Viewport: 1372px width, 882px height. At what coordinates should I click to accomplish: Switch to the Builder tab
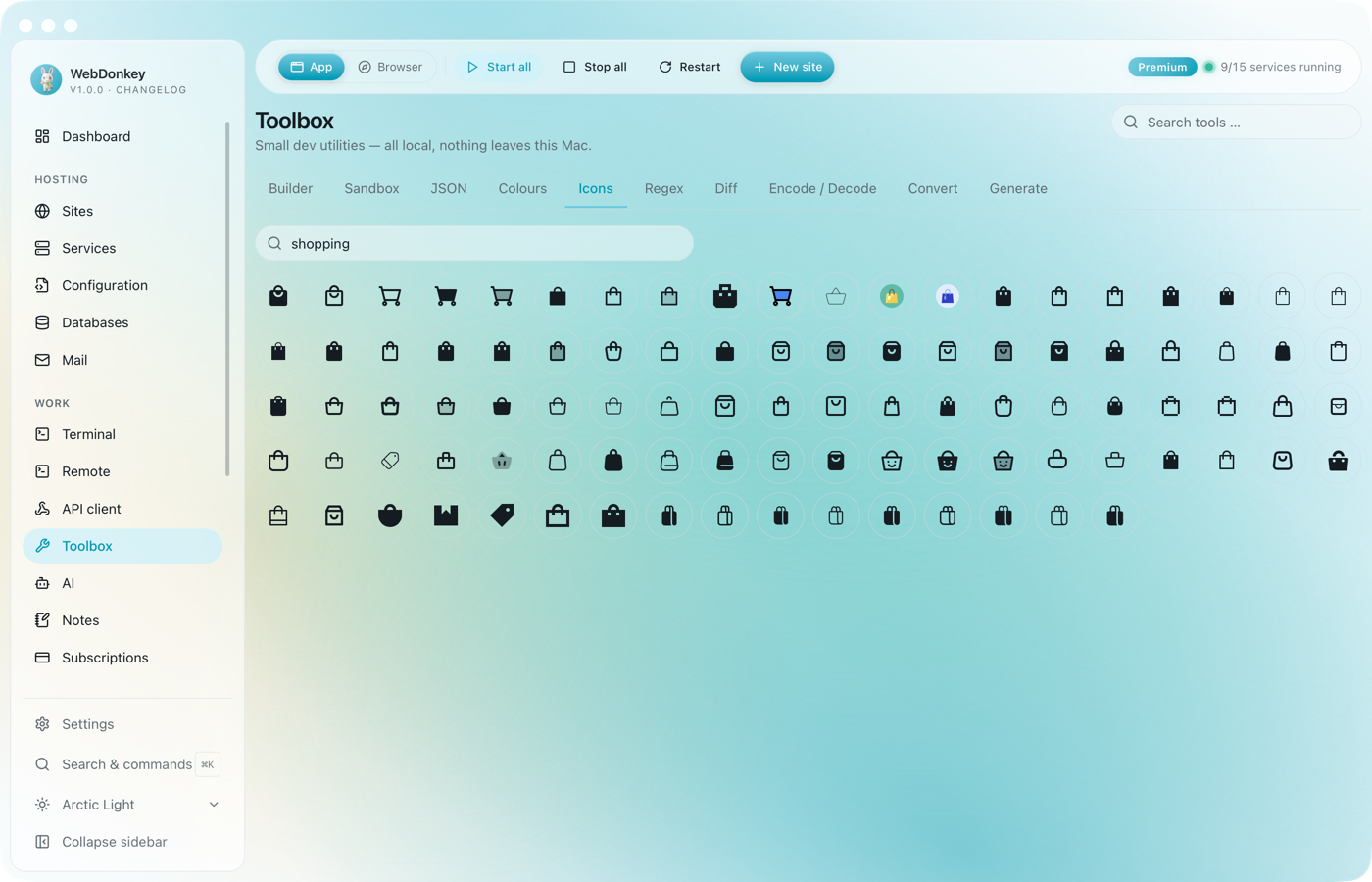(291, 188)
